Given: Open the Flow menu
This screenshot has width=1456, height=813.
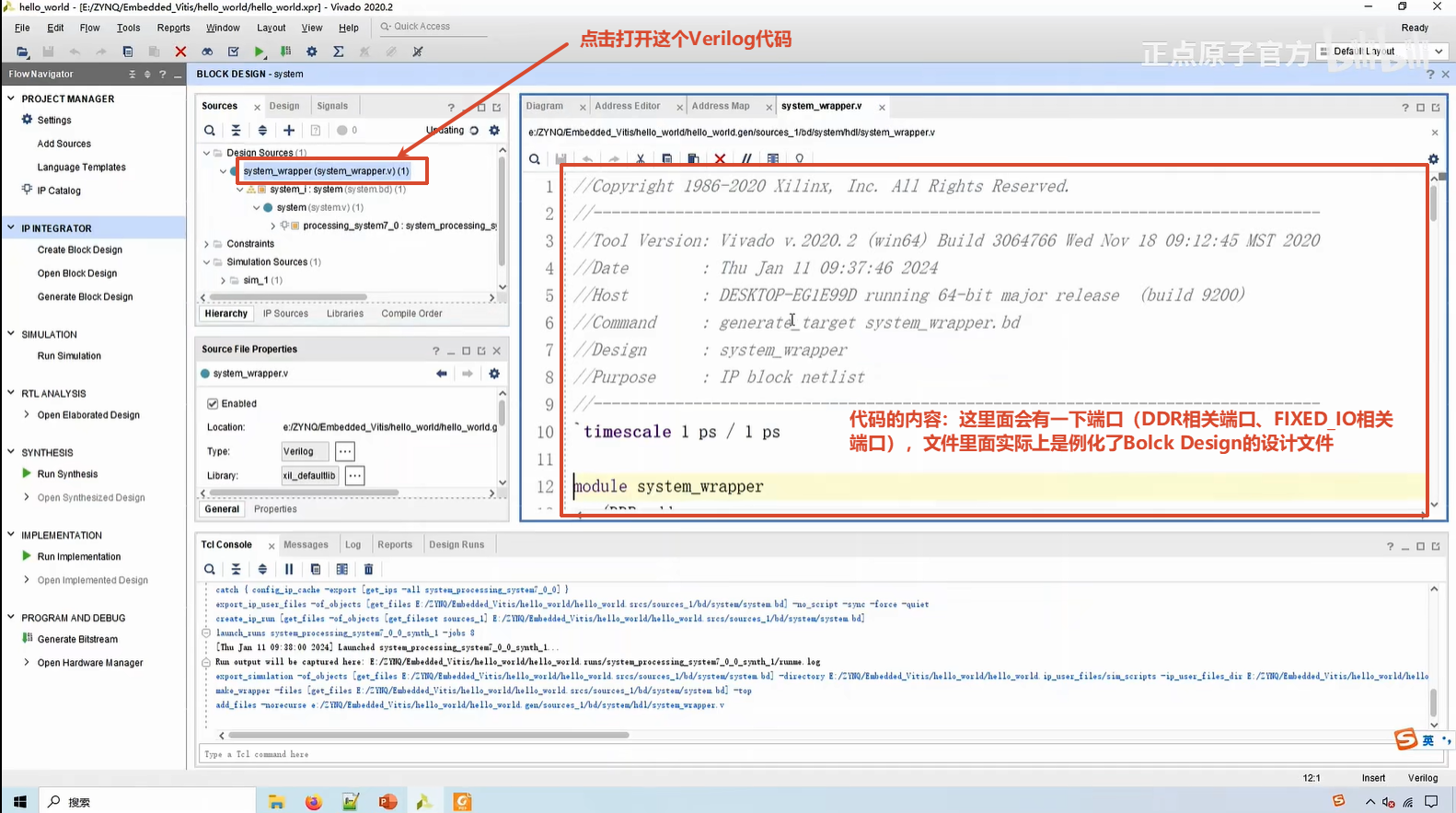Looking at the screenshot, I should [89, 28].
